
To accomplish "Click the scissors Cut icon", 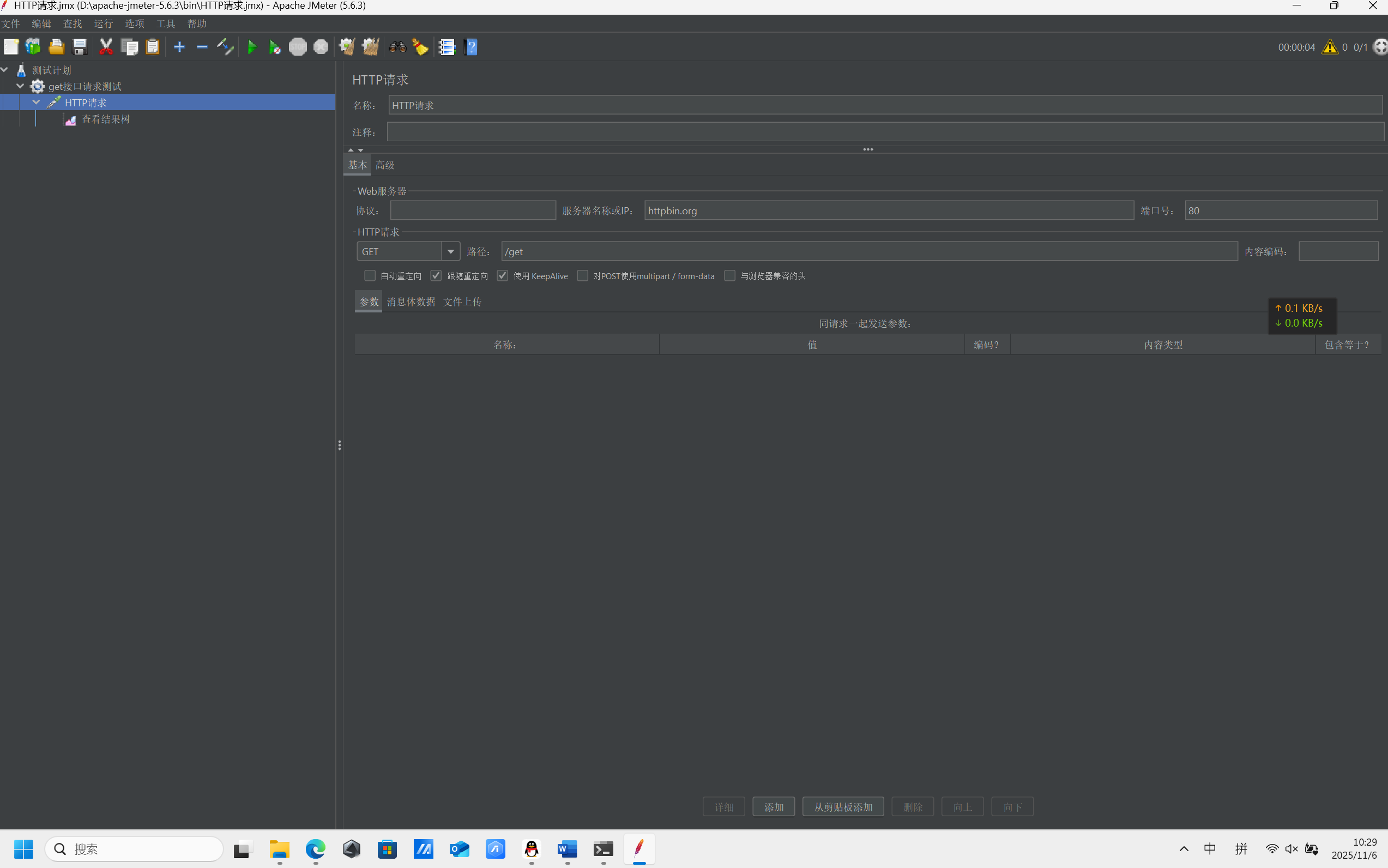I will point(106,47).
